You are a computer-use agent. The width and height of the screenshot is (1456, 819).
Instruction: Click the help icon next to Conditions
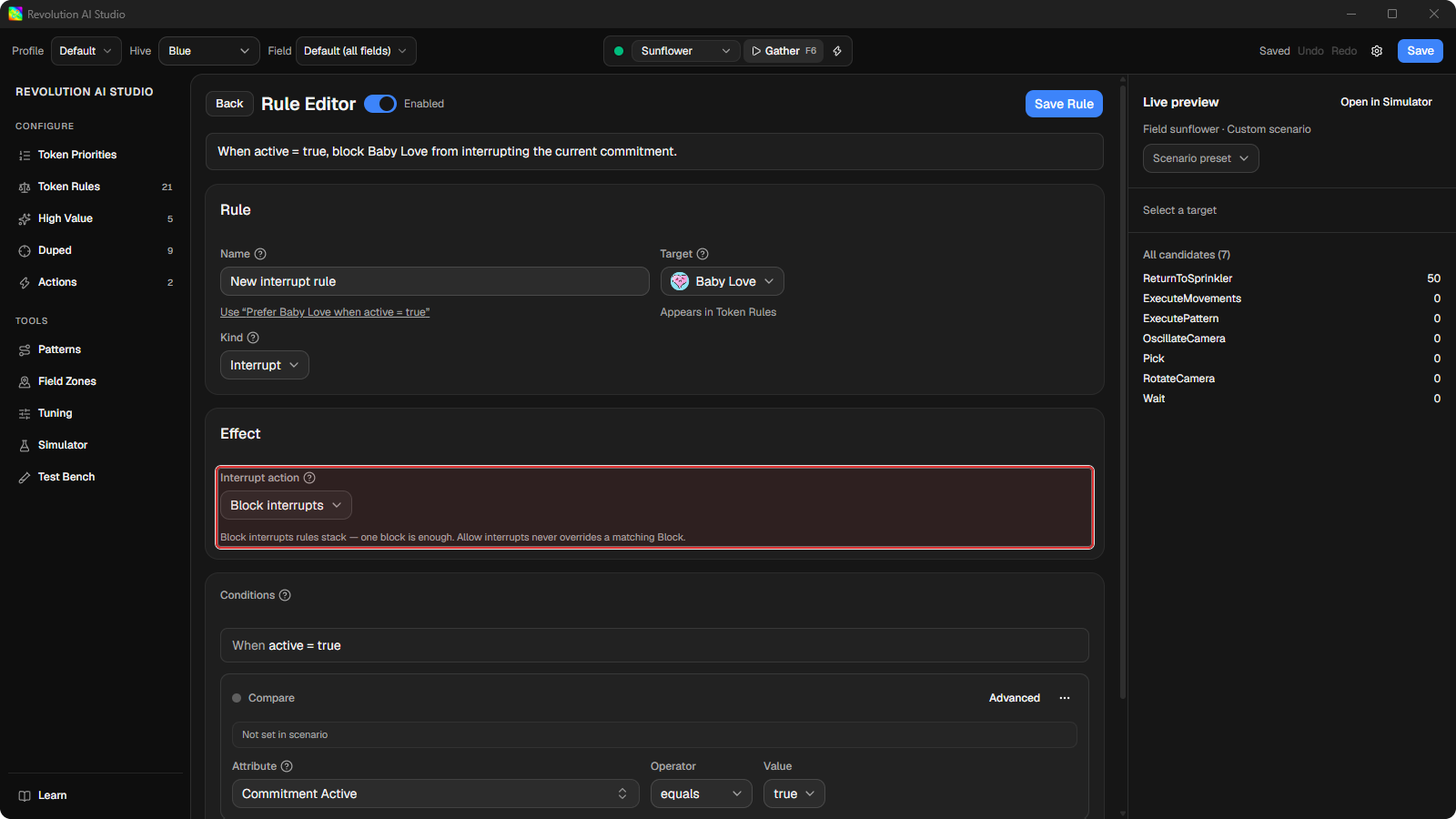click(285, 595)
